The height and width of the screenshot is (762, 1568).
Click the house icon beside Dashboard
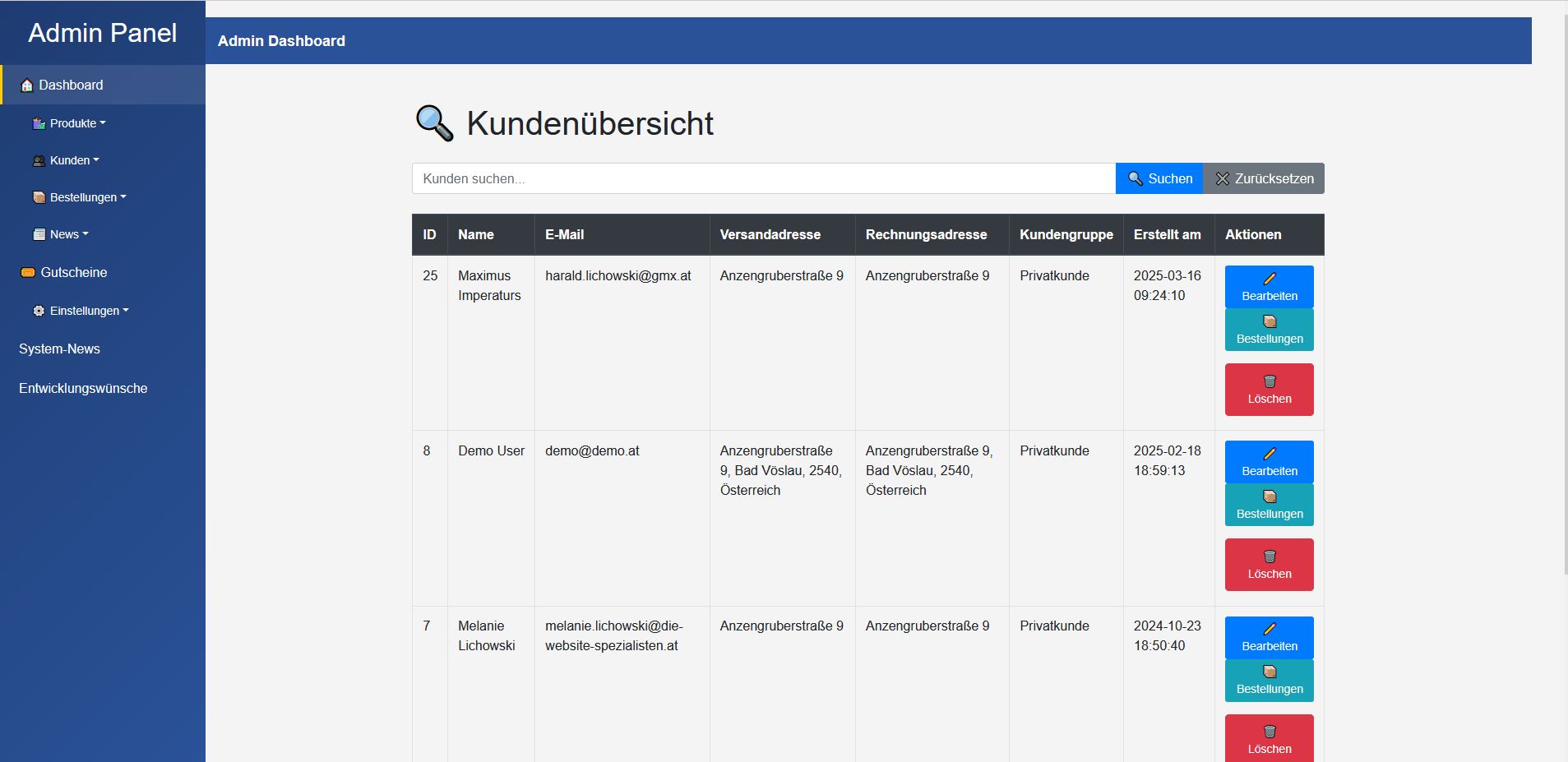[x=27, y=85]
